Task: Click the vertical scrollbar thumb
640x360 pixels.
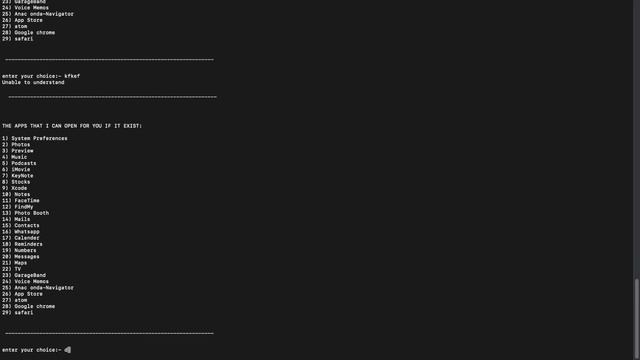Action: [x=637, y=317]
